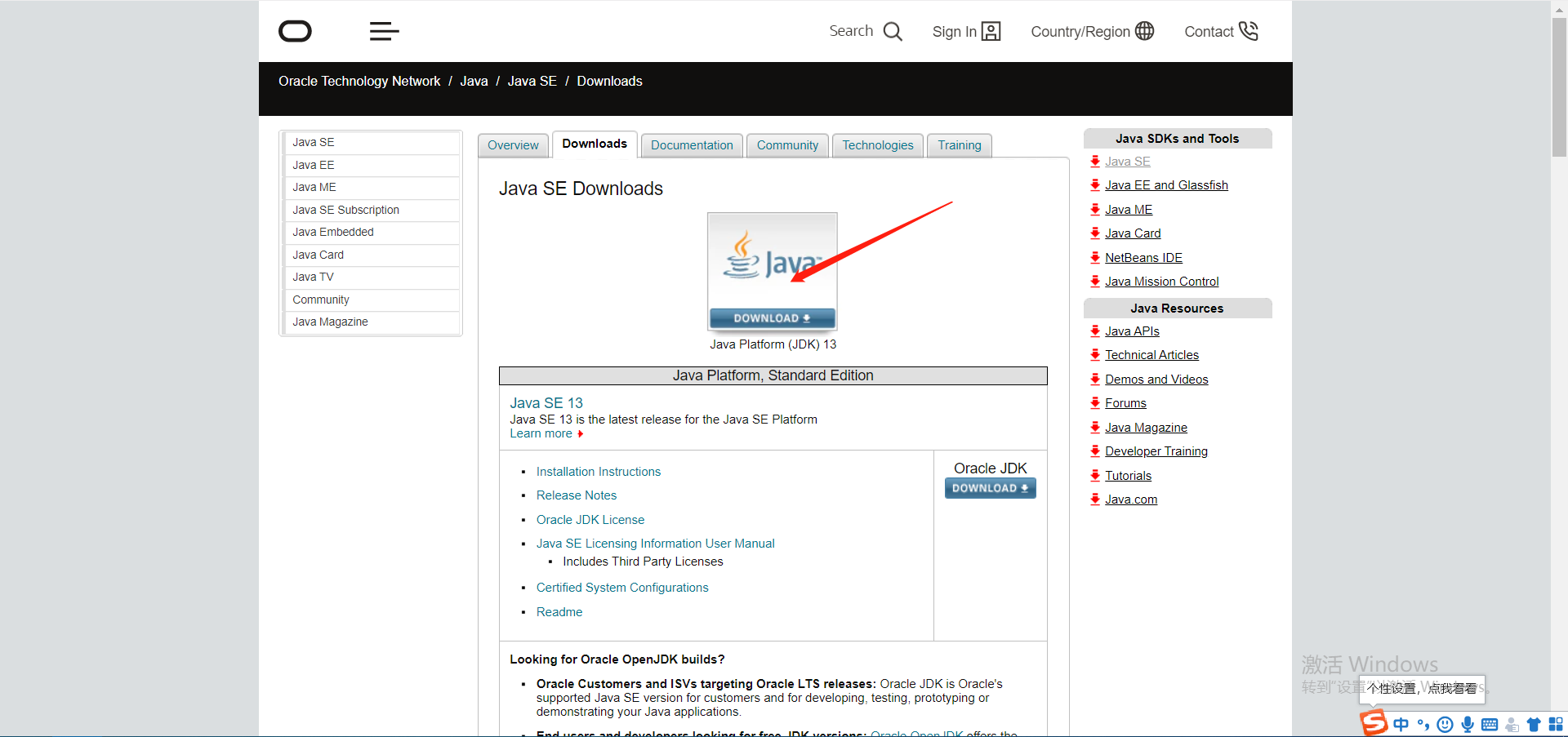Viewport: 1568px width, 737px height.
Task: Switch to the Community tab
Action: (787, 145)
